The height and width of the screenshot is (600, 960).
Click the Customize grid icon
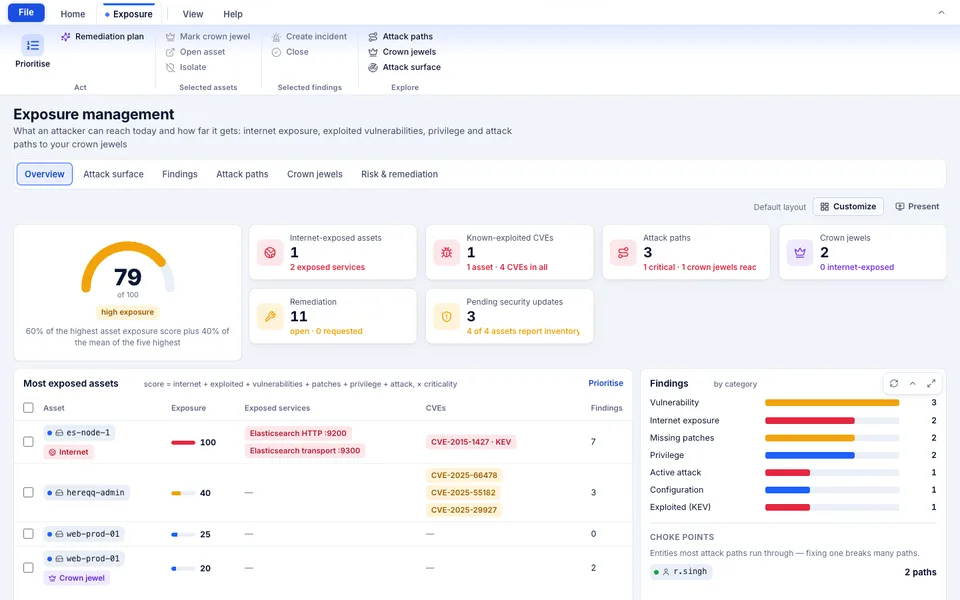[x=825, y=207]
